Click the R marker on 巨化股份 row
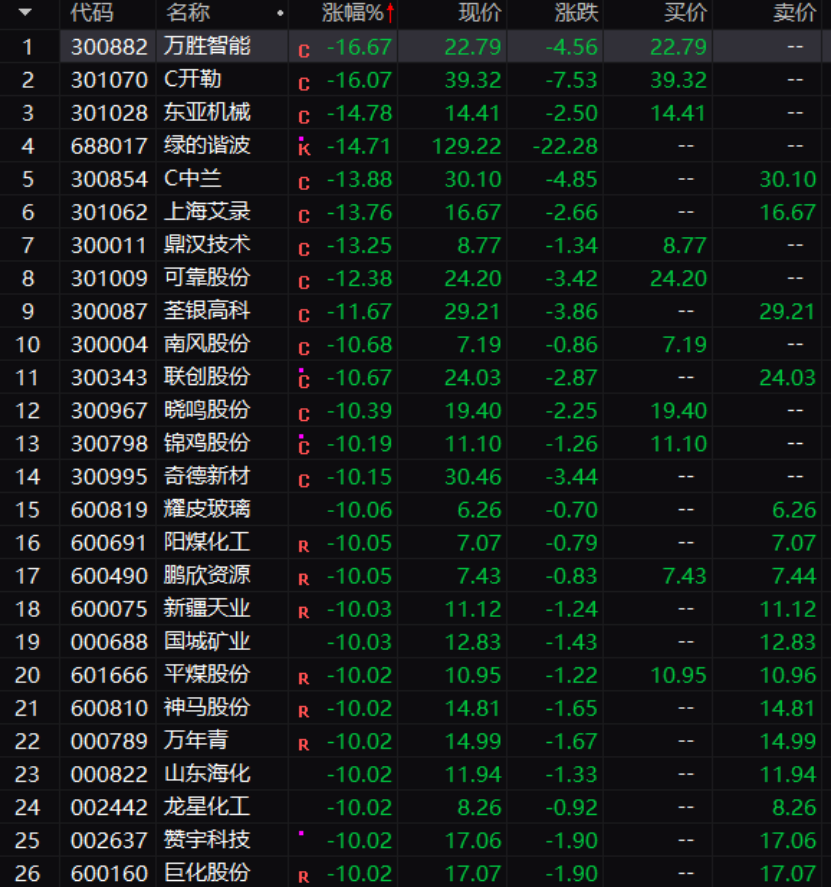 pos(304,877)
